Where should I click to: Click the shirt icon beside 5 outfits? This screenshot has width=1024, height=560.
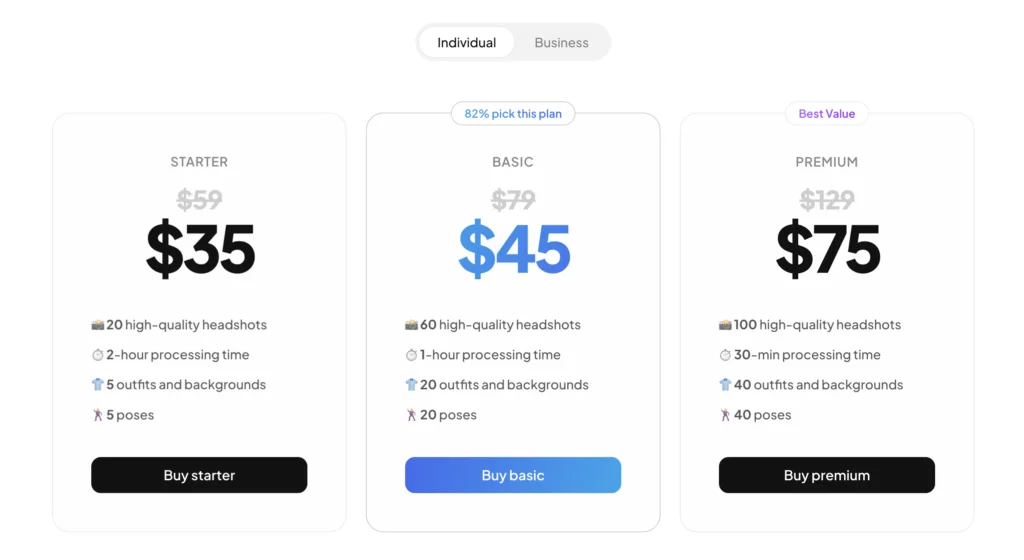pos(98,385)
